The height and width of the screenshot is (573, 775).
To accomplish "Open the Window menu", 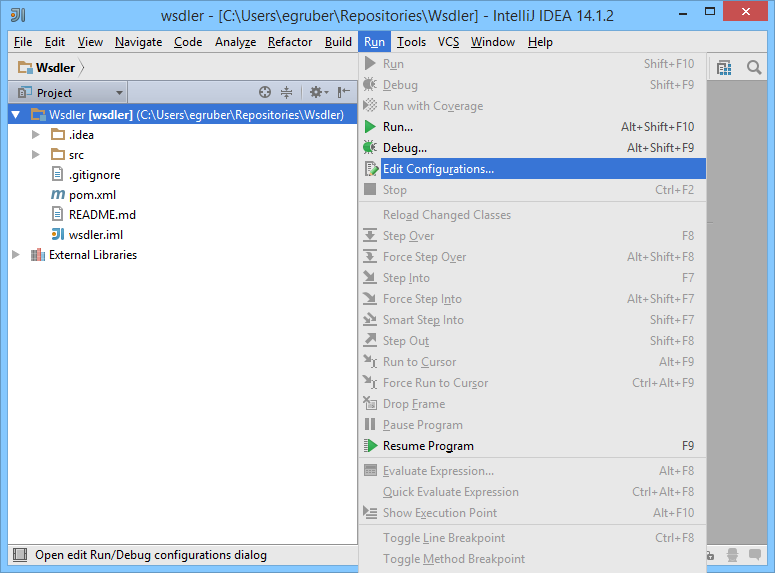I will (493, 42).
